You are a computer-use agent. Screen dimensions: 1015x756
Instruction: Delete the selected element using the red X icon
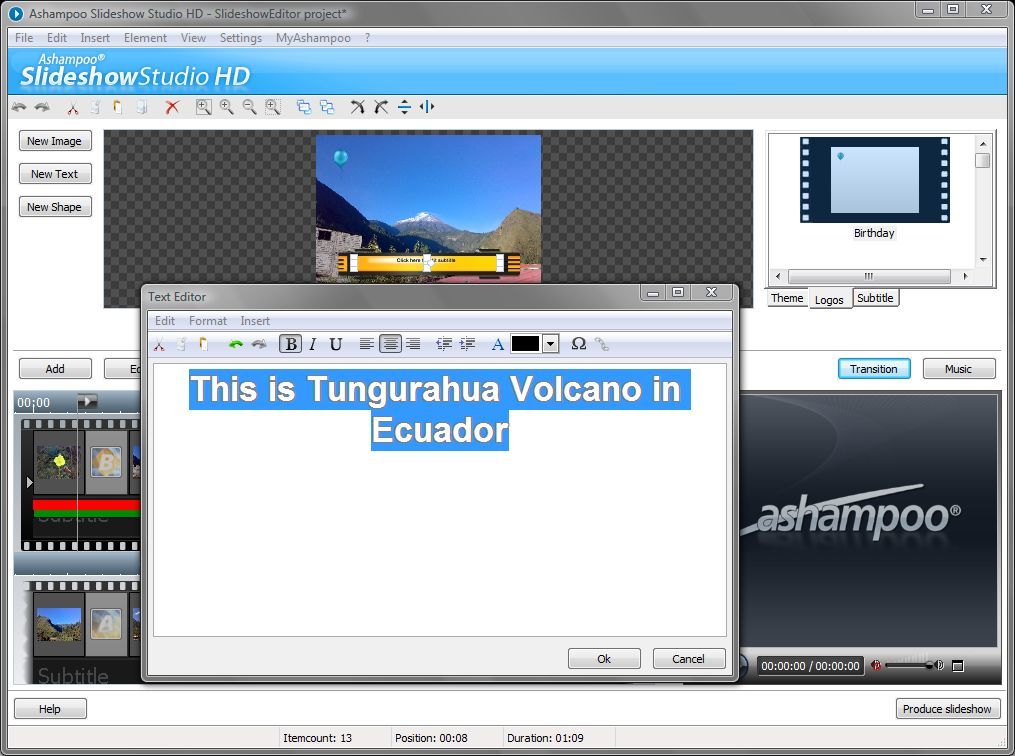[172, 107]
